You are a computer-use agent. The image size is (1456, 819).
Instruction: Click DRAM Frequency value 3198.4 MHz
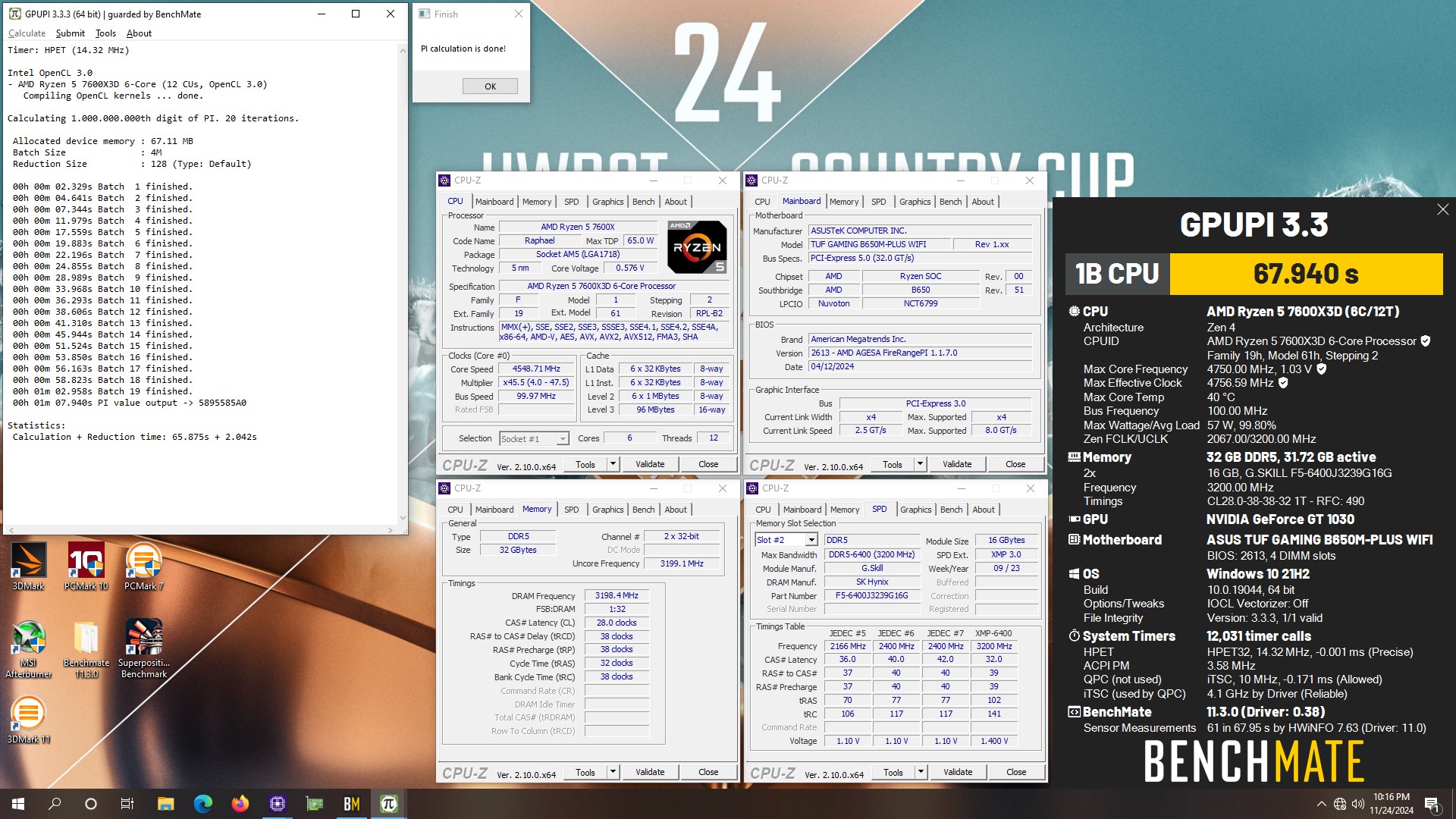617,596
